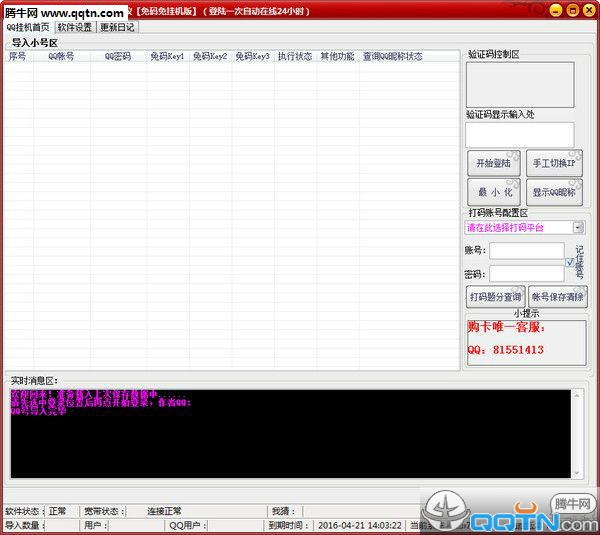Screen dimensions: 600x535
Task: Click the 最小化 button in control panel
Action: point(494,192)
